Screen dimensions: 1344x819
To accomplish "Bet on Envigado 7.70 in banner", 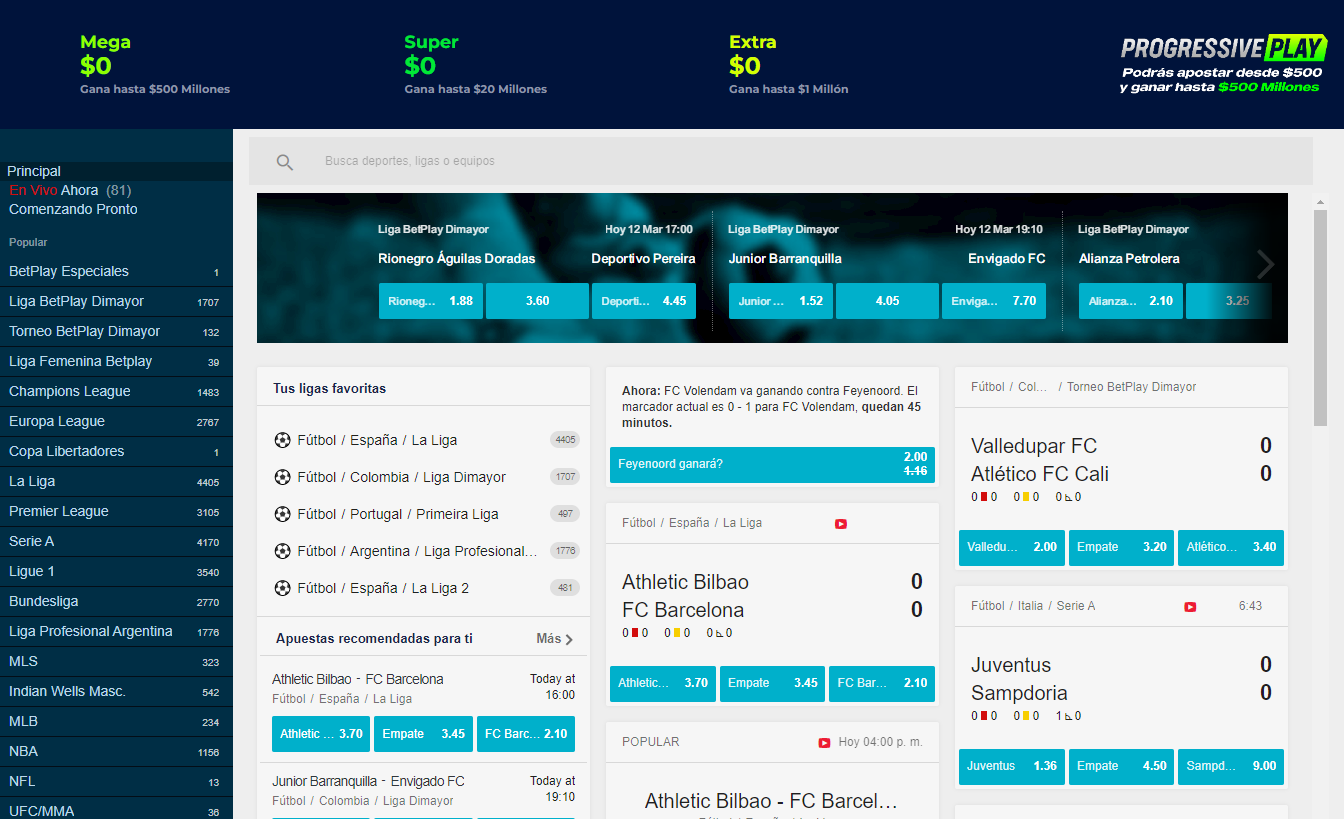I will (994, 301).
